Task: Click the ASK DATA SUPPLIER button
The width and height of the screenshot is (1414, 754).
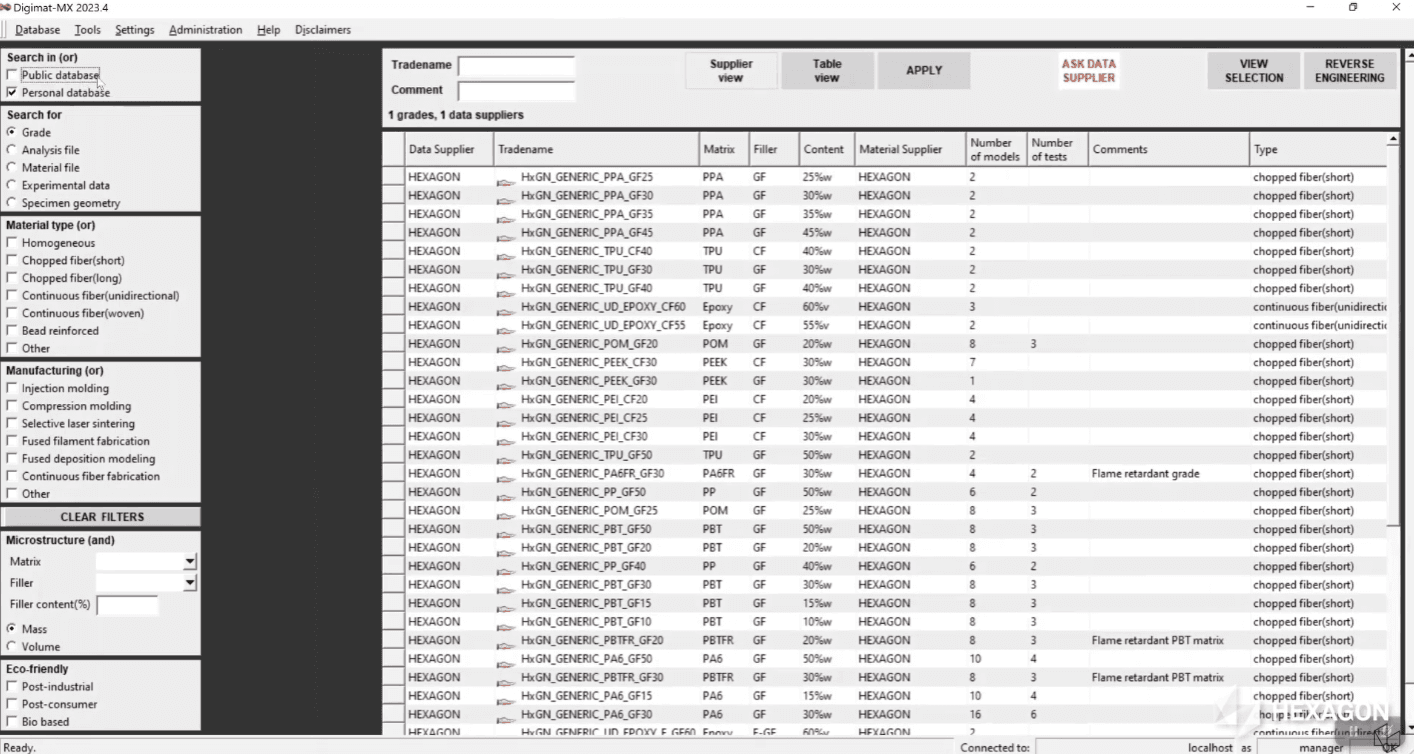Action: pyautogui.click(x=1088, y=70)
